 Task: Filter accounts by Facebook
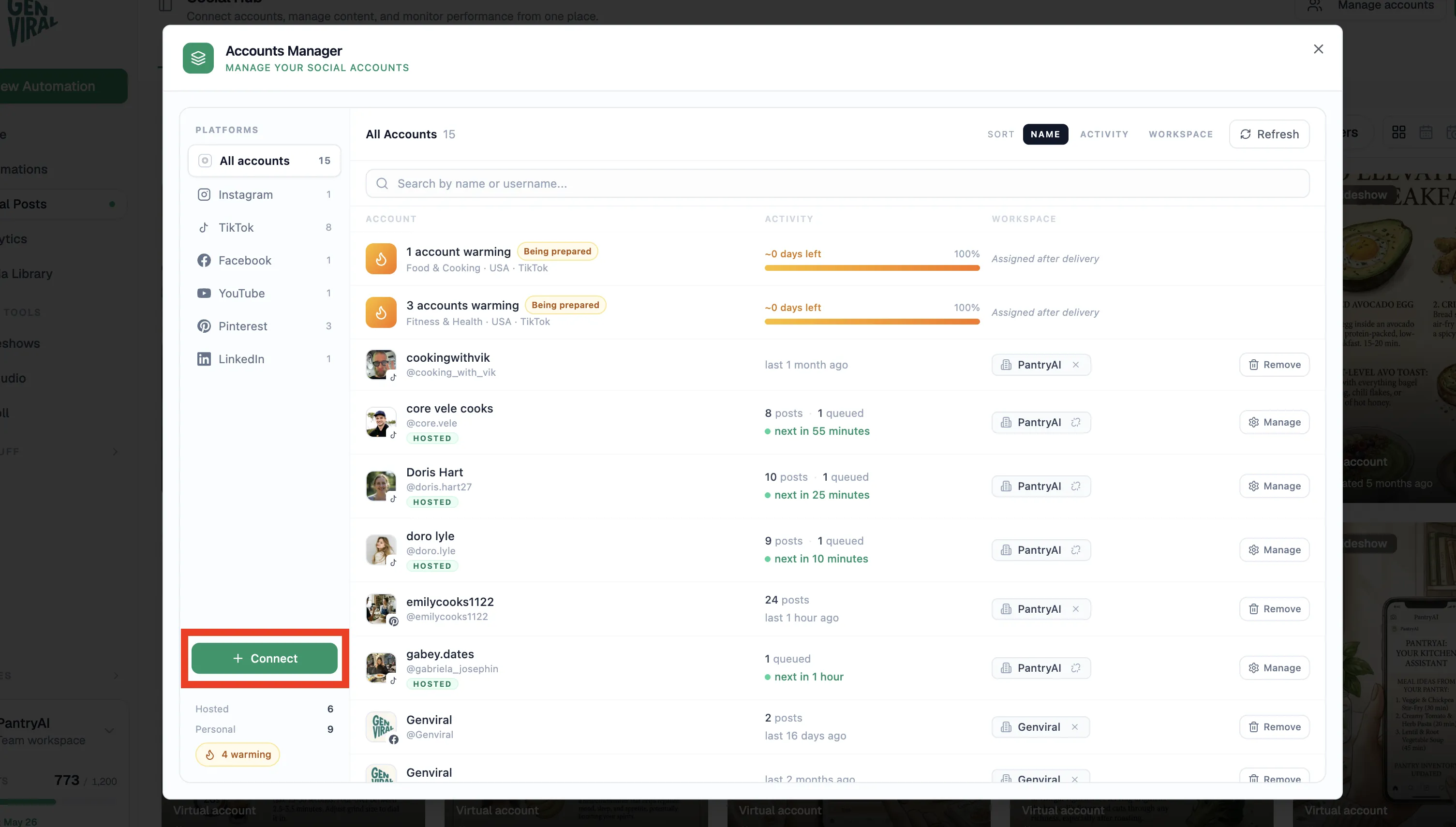[x=264, y=261]
